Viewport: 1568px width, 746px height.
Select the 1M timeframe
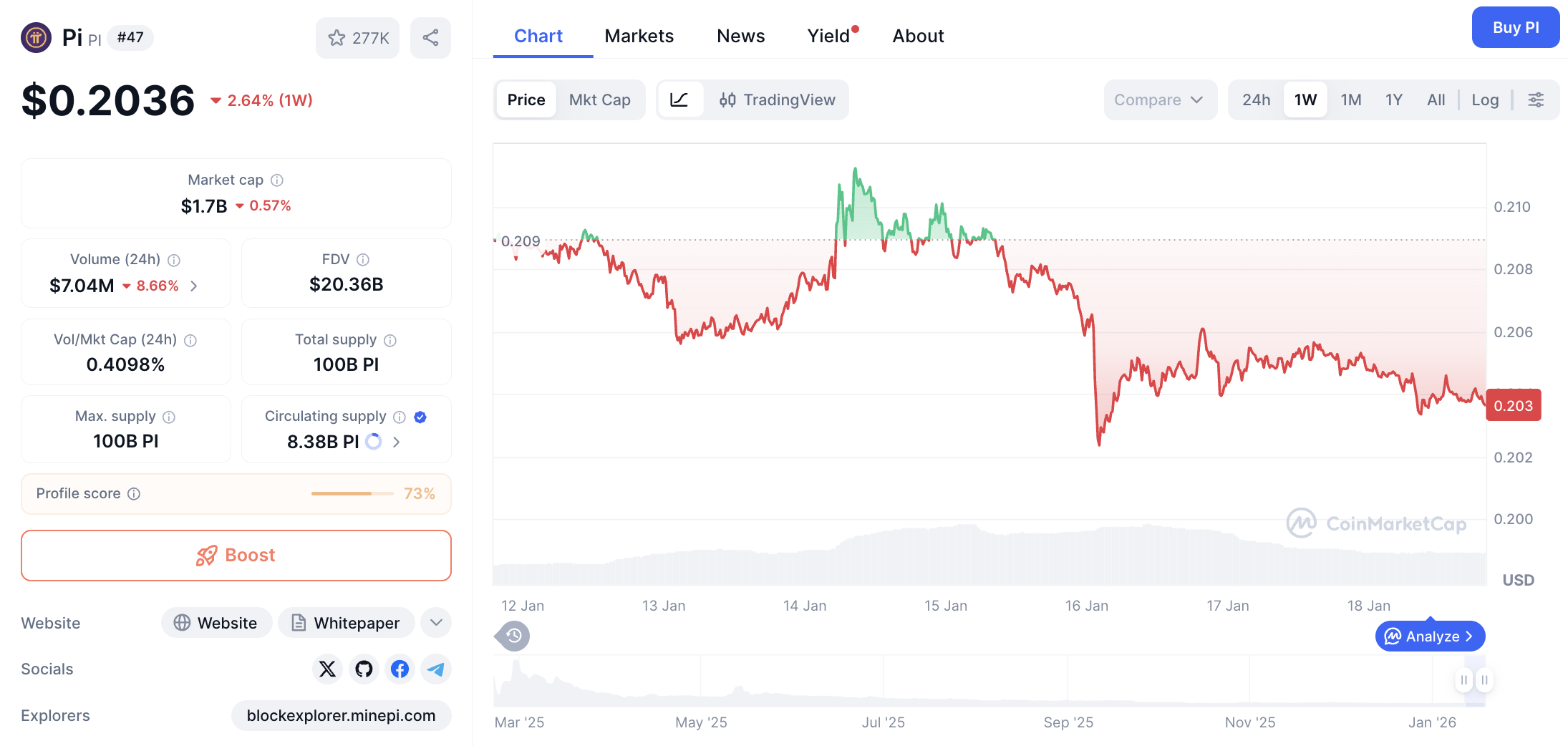(x=1350, y=100)
